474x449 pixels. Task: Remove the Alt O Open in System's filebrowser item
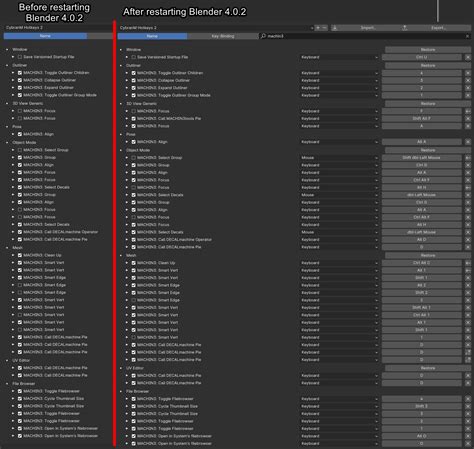(x=468, y=436)
